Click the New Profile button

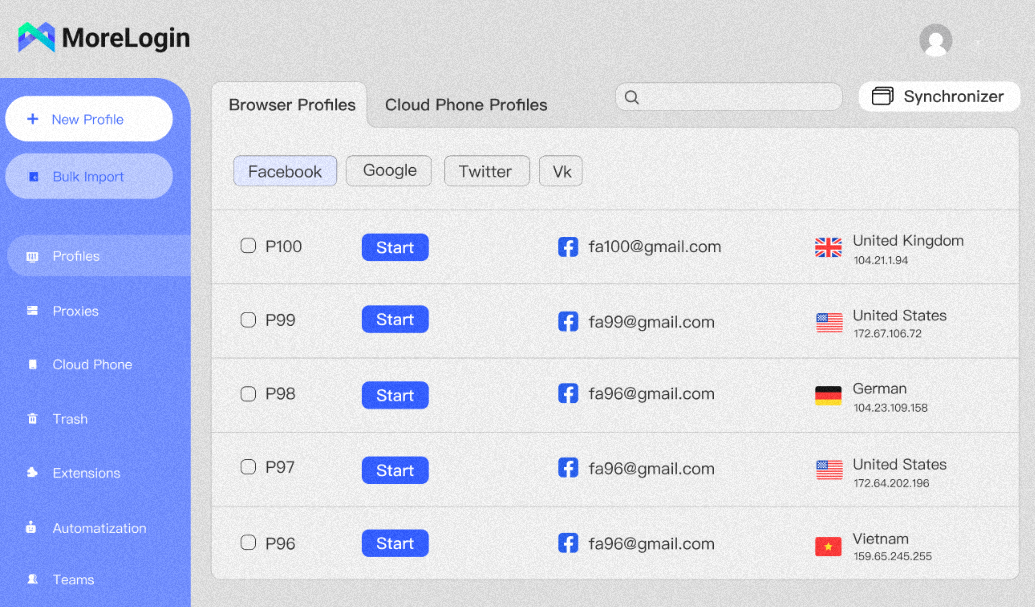click(x=89, y=119)
